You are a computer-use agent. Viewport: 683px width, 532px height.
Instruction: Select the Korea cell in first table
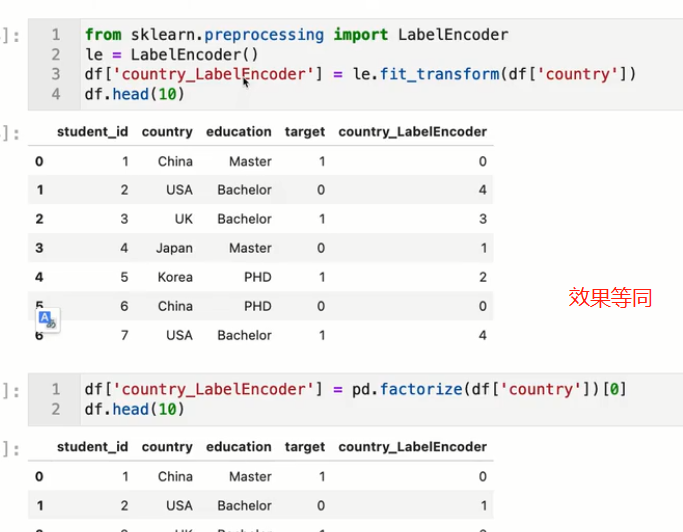coord(175,277)
